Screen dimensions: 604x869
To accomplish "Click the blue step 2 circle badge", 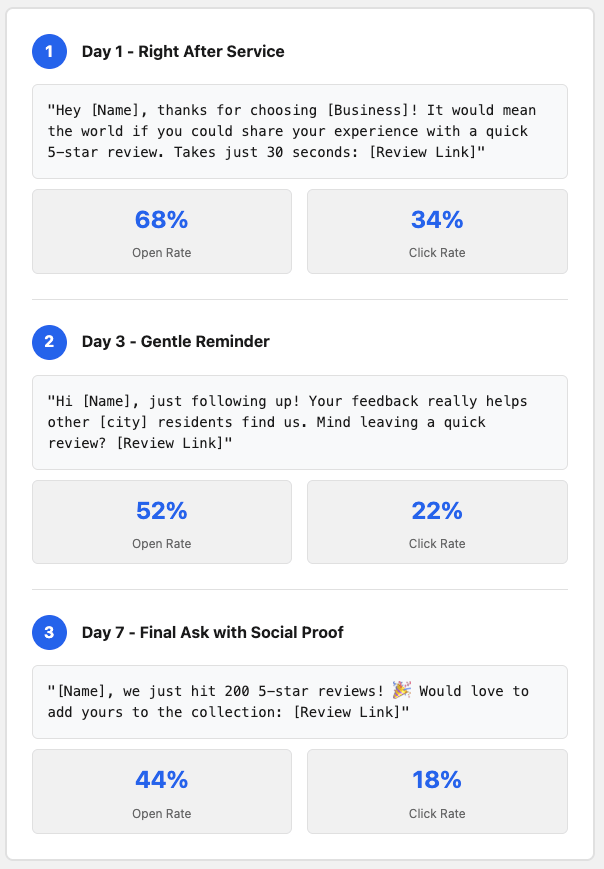I will click(x=49, y=342).
